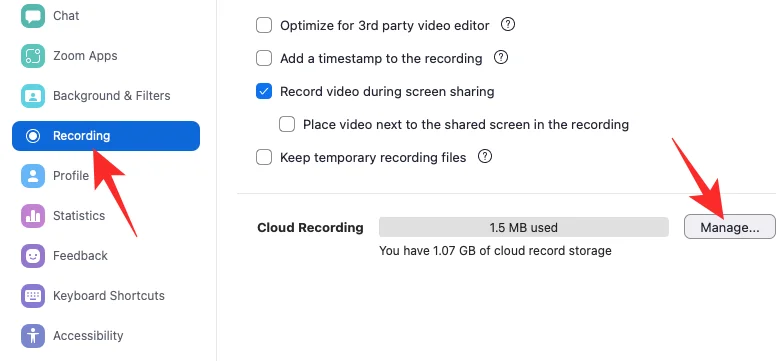Click the Recording circle icon

click(x=33, y=136)
